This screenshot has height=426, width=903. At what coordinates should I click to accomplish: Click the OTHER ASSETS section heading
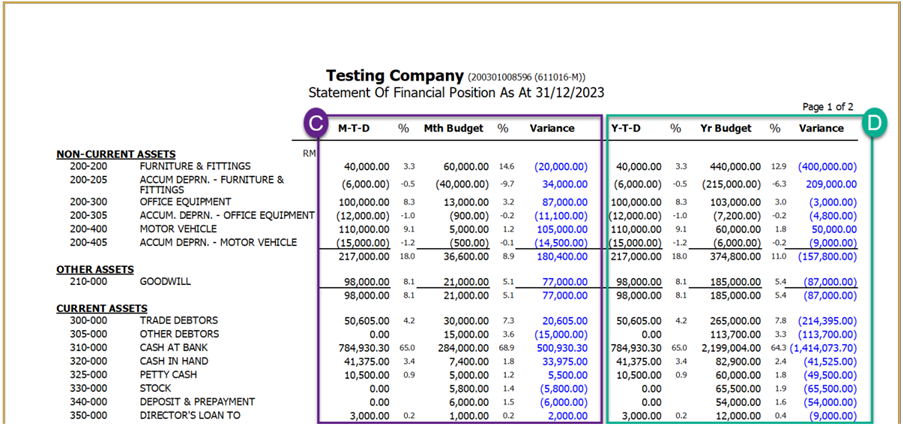pos(89,270)
